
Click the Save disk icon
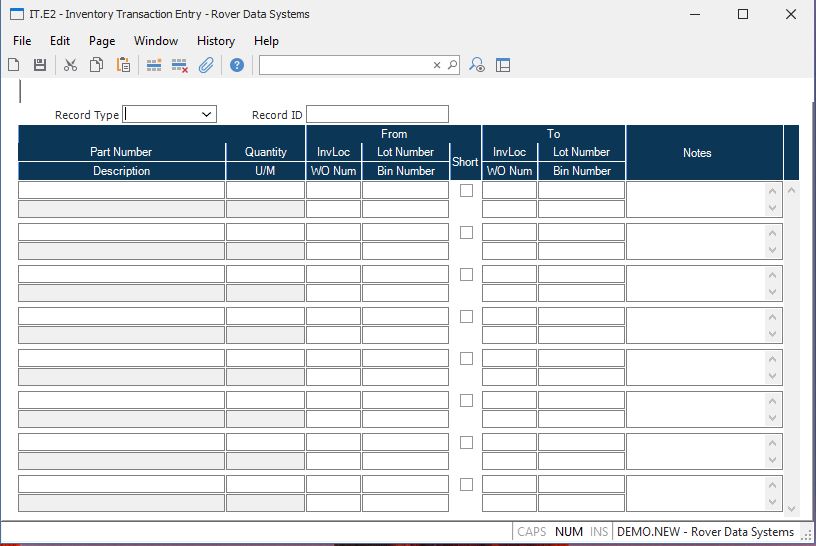(40, 65)
